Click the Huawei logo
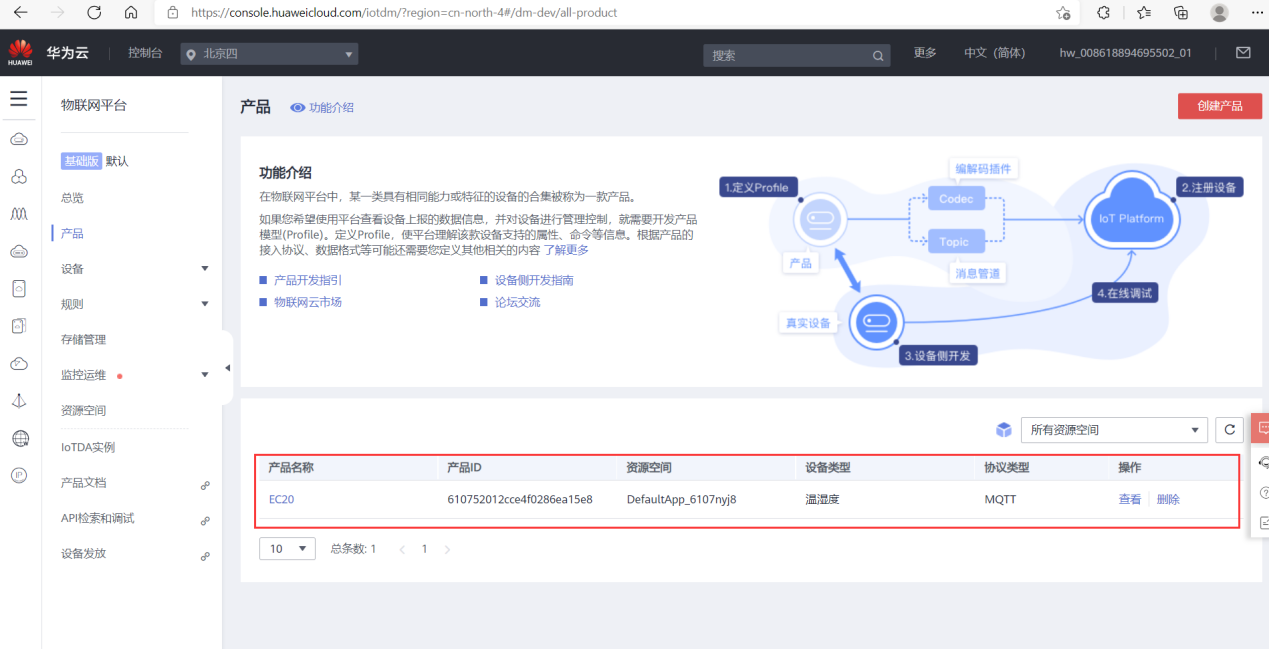The image size is (1269, 649). pos(20,52)
